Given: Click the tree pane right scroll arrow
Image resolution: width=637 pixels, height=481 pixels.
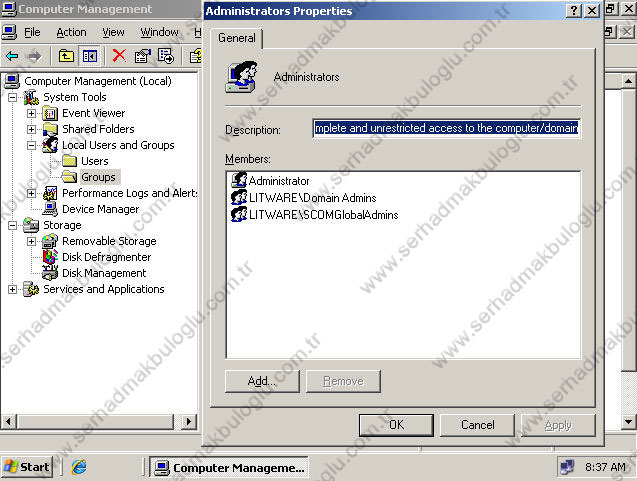Looking at the screenshot, I should click(188, 422).
